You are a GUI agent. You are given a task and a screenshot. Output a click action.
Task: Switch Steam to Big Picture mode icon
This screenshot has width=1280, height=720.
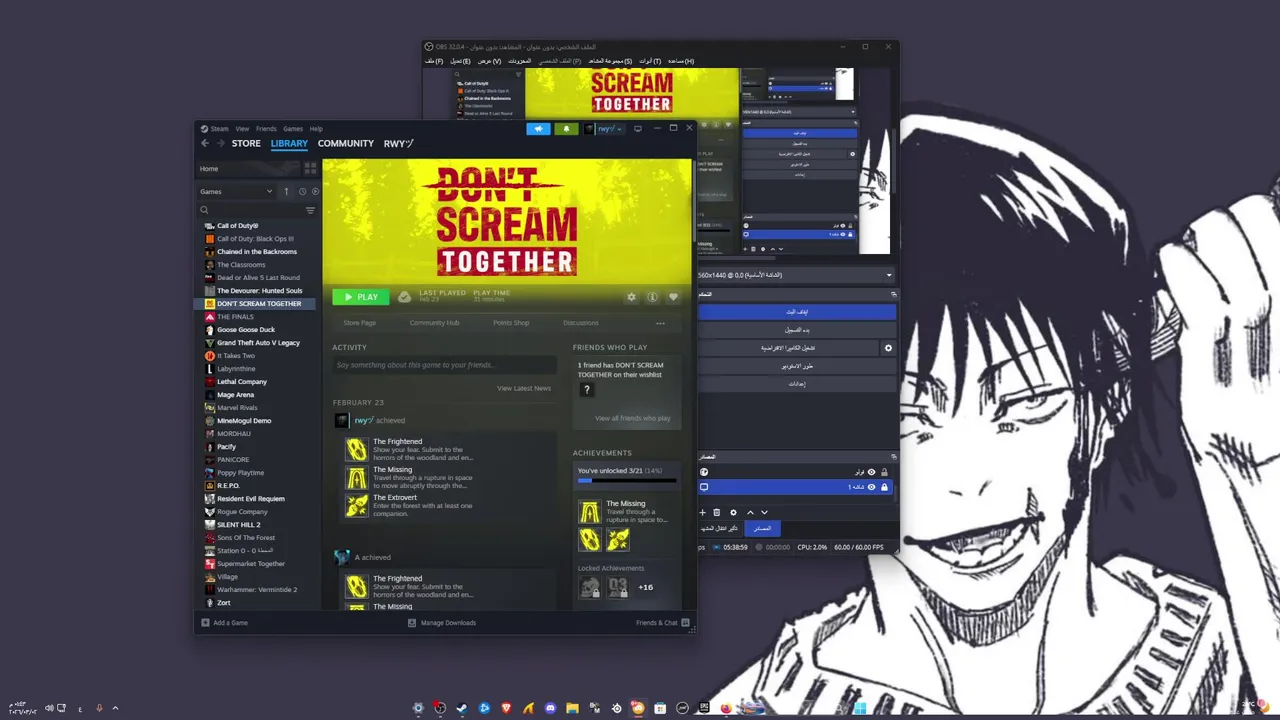coord(638,129)
